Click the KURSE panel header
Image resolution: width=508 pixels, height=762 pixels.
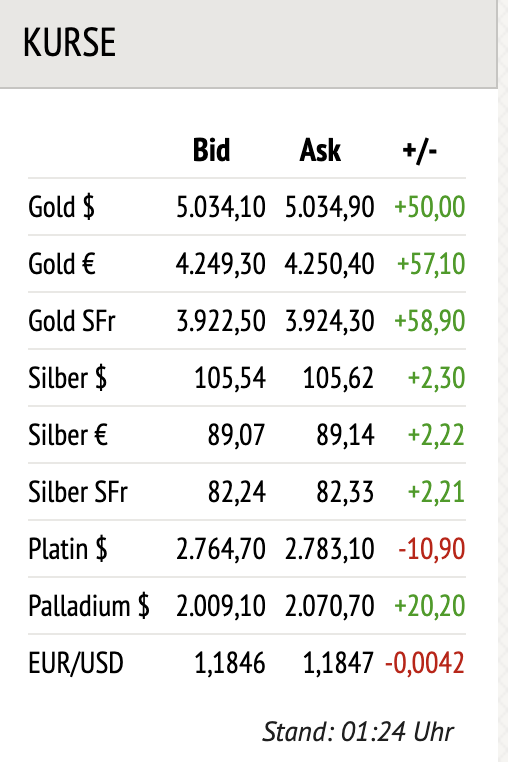click(248, 44)
